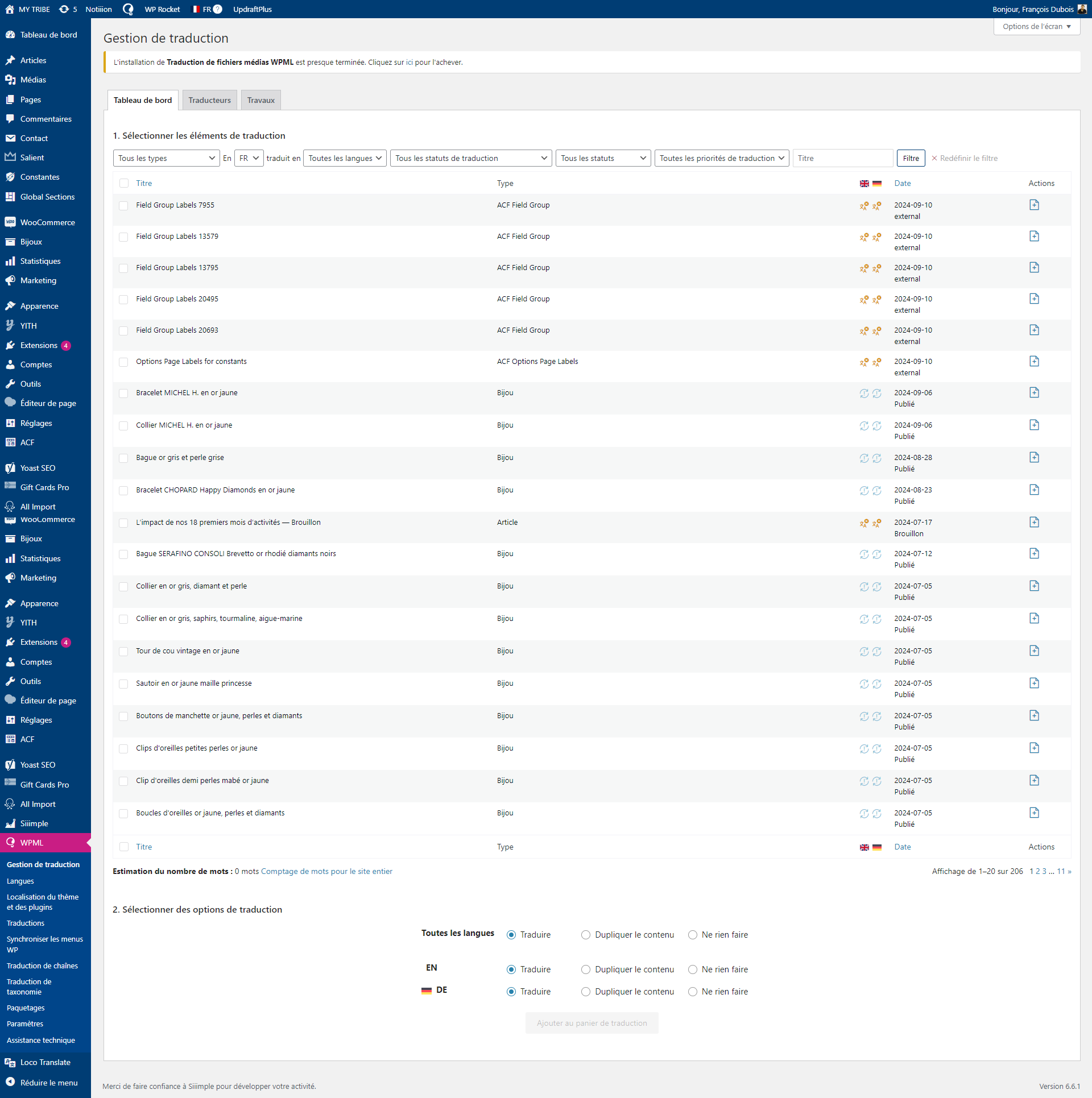Open the Tous les types dropdown

166,159
